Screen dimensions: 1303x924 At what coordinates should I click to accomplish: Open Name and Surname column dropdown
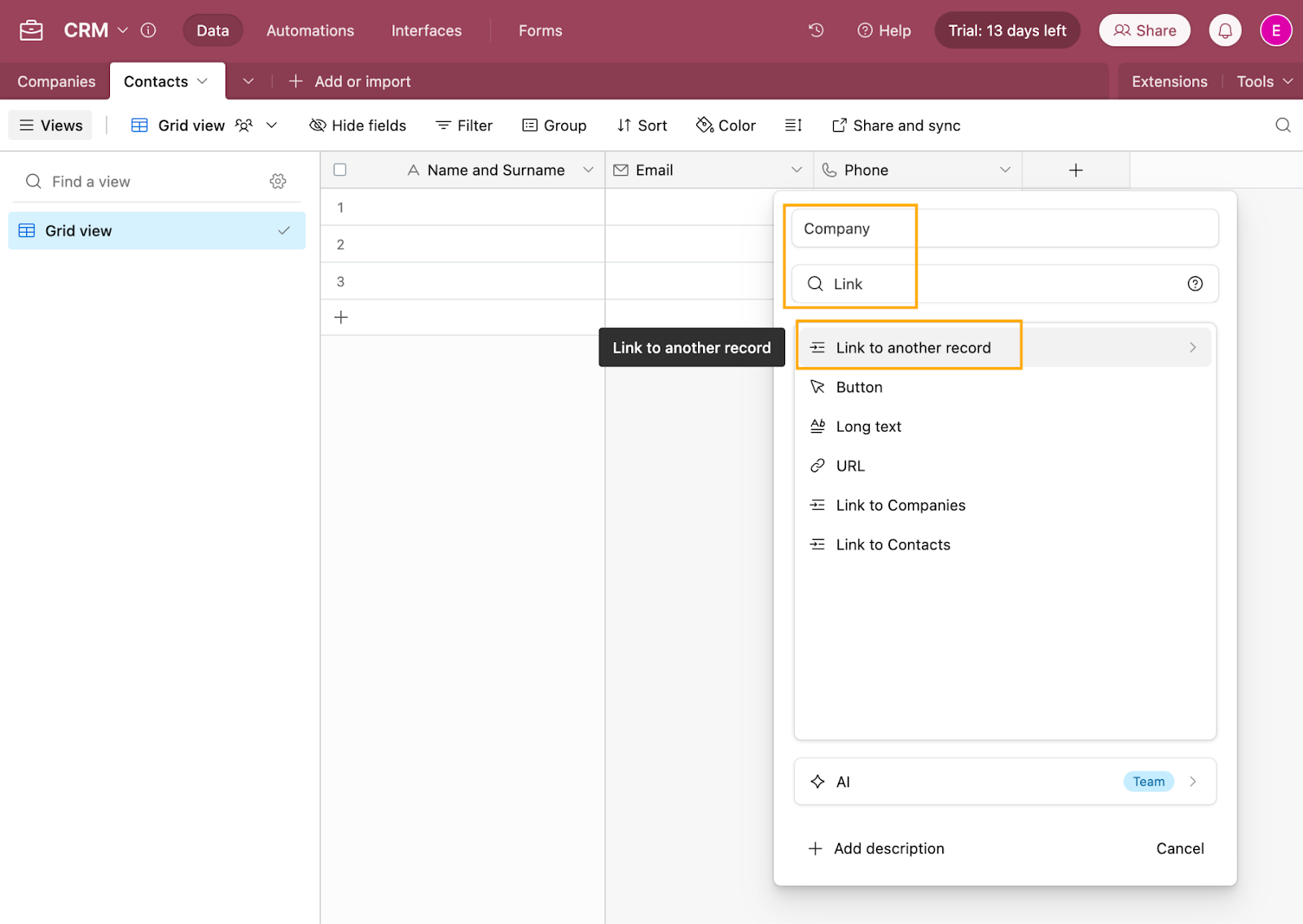[x=588, y=170]
